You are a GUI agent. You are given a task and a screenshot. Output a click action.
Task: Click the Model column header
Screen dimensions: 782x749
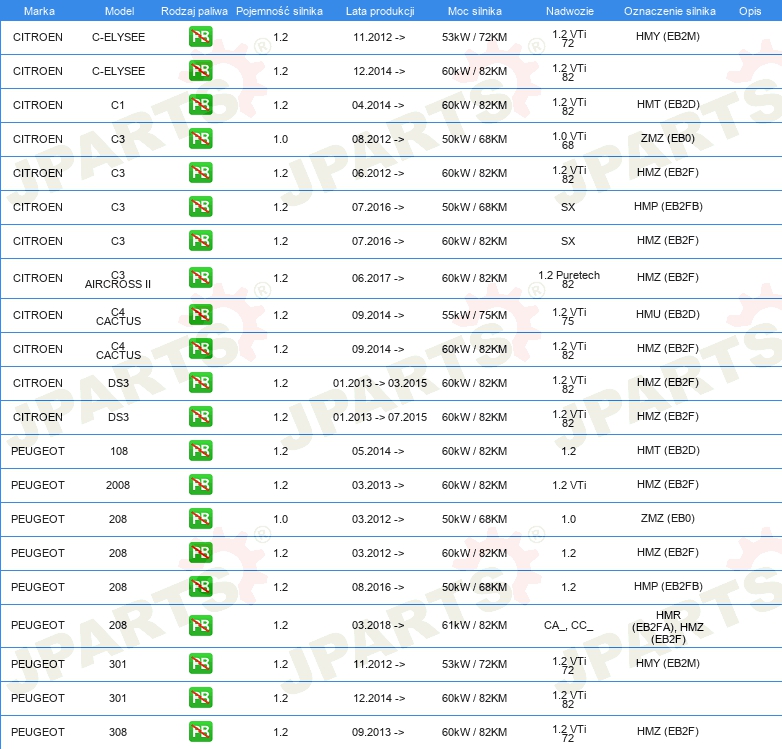pyautogui.click(x=119, y=11)
